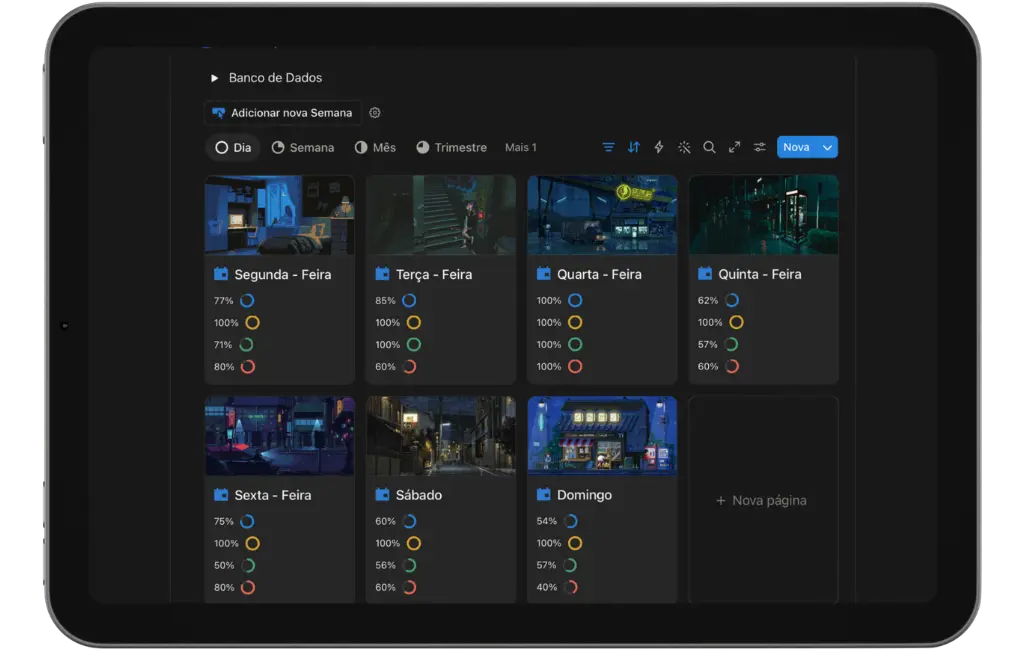The width and height of the screenshot is (1024, 649).
Task: Click the 85% value on Terça - Feira
Action: [x=385, y=300]
